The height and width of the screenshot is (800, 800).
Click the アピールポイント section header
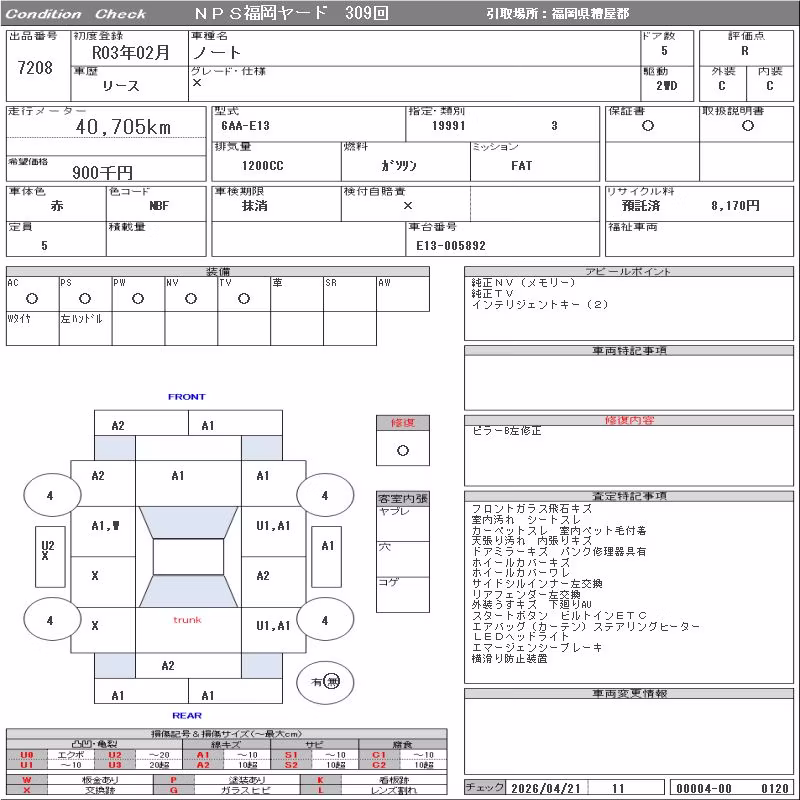[x=629, y=271]
